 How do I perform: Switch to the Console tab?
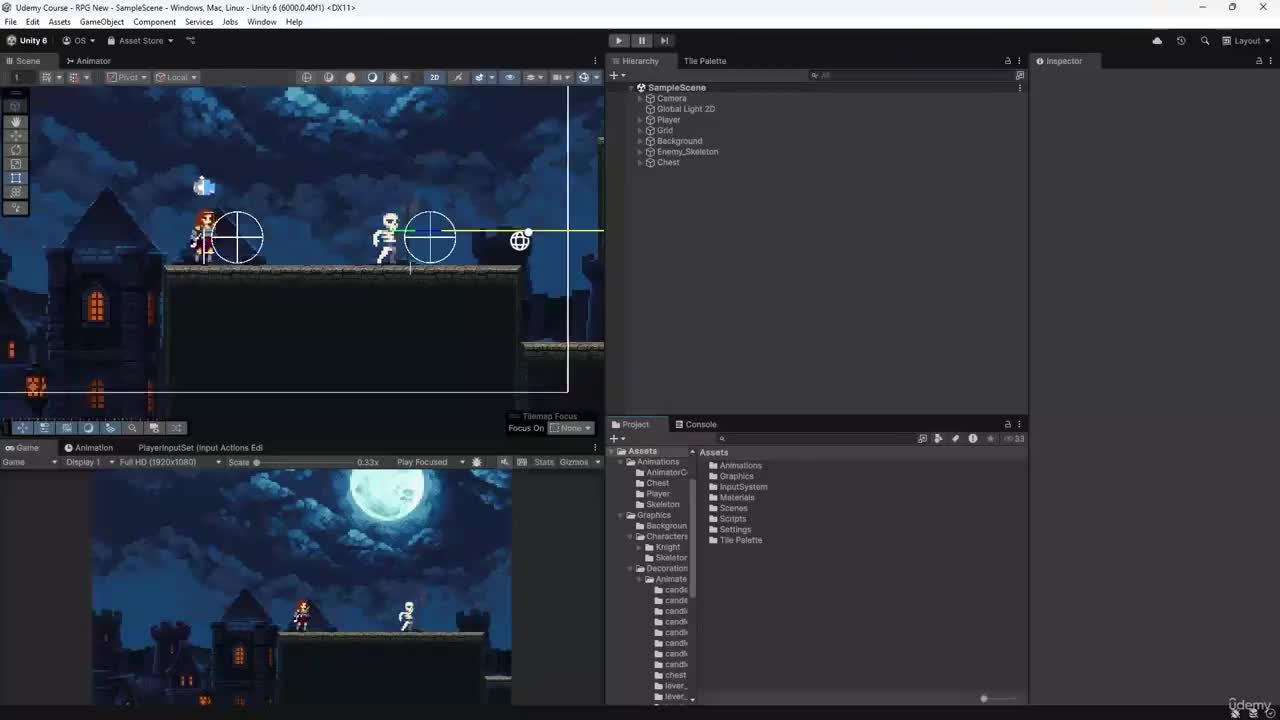(x=695, y=424)
